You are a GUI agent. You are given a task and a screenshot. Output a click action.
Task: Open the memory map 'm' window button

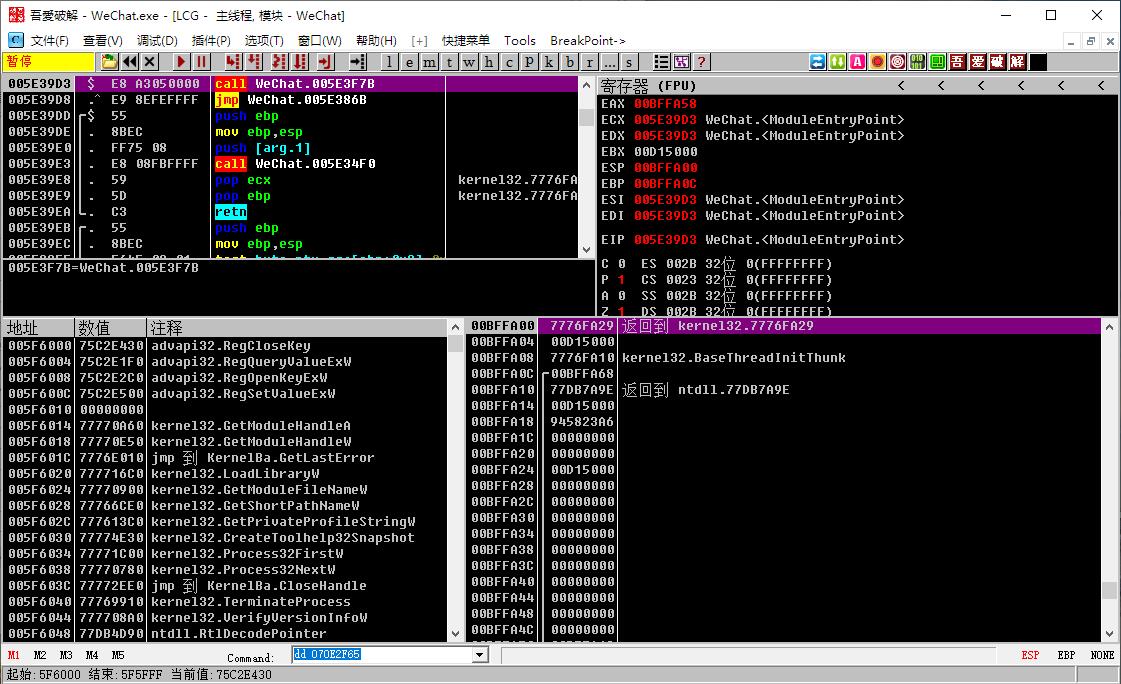pos(431,62)
